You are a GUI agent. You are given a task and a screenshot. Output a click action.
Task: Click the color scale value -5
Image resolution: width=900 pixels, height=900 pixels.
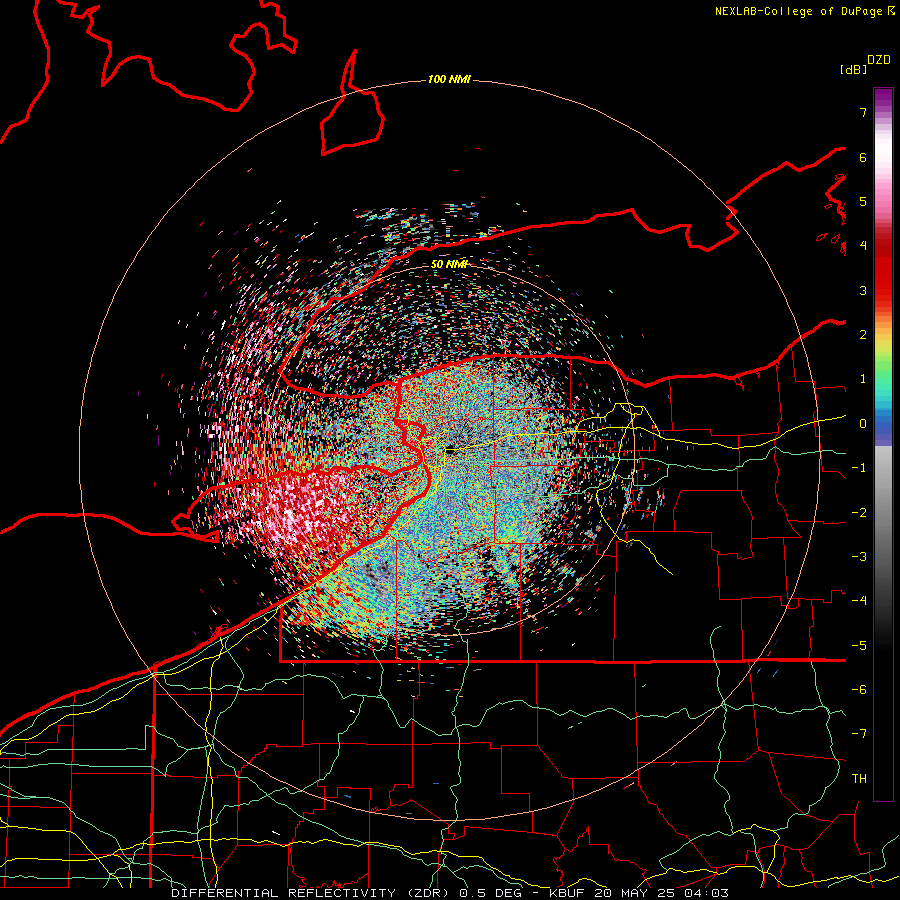point(859,646)
